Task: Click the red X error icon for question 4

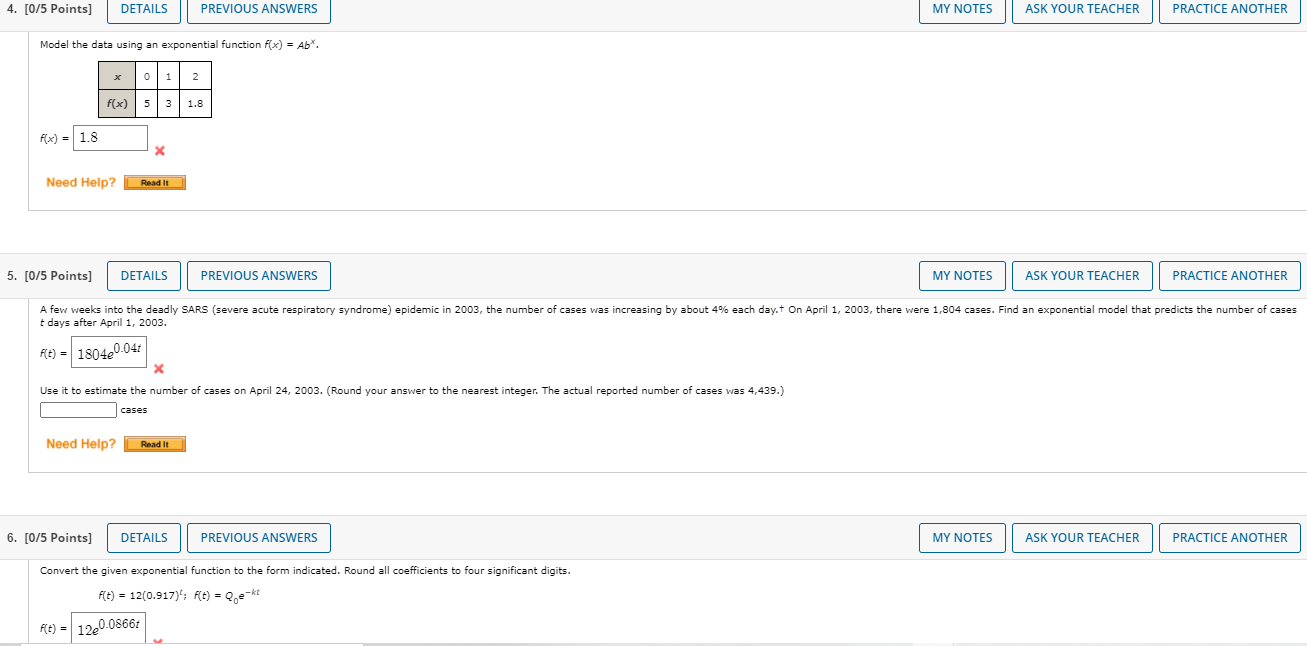Action: (x=158, y=151)
